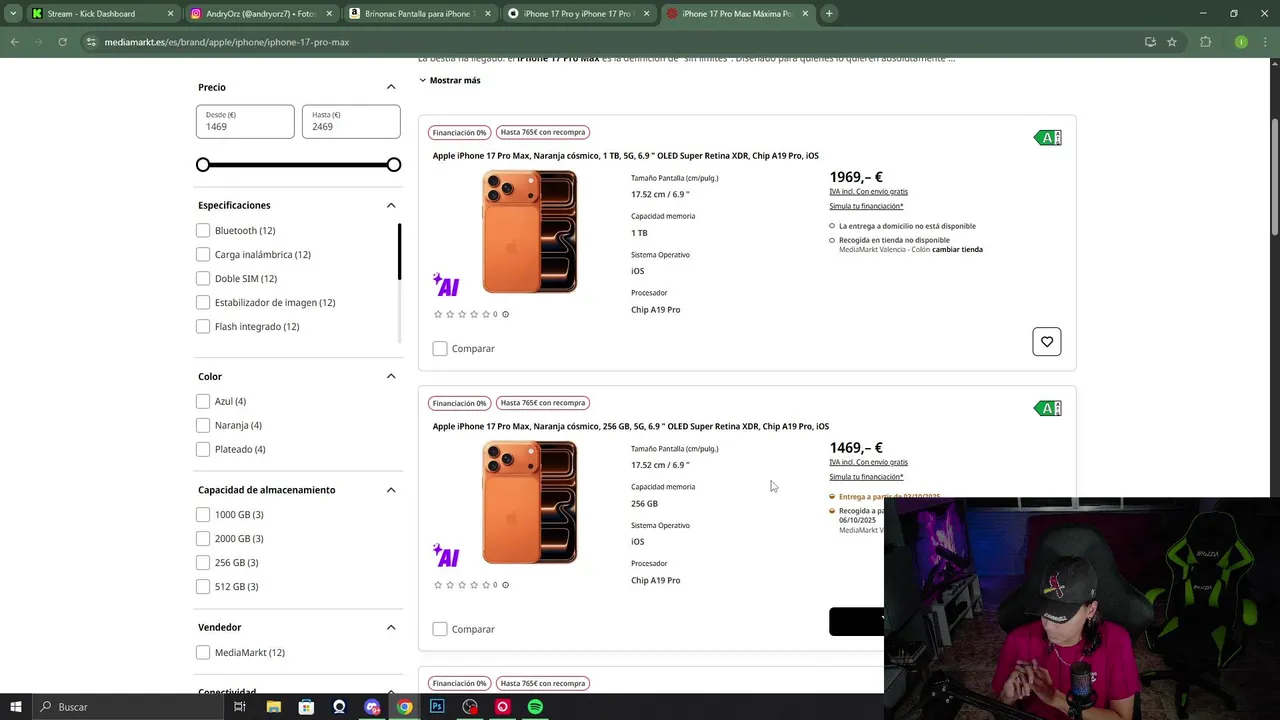Collapse the Vendedor filter section
Viewport: 1280px width, 720px height.
(x=391, y=627)
